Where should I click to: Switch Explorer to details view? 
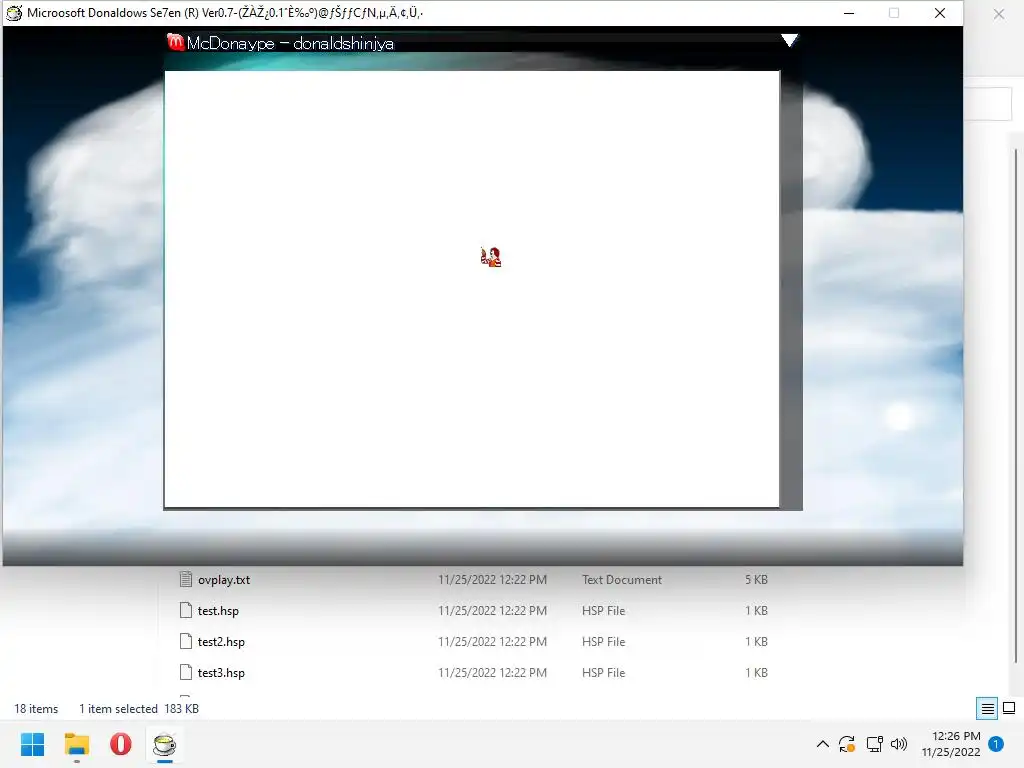pos(987,709)
